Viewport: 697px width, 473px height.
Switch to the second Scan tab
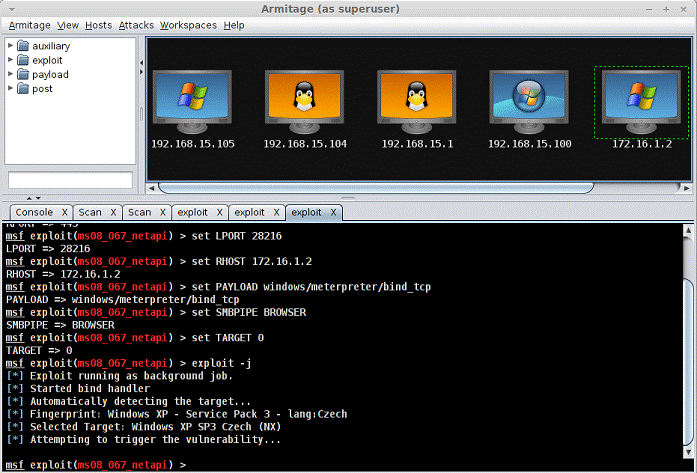pyautogui.click(x=140, y=212)
